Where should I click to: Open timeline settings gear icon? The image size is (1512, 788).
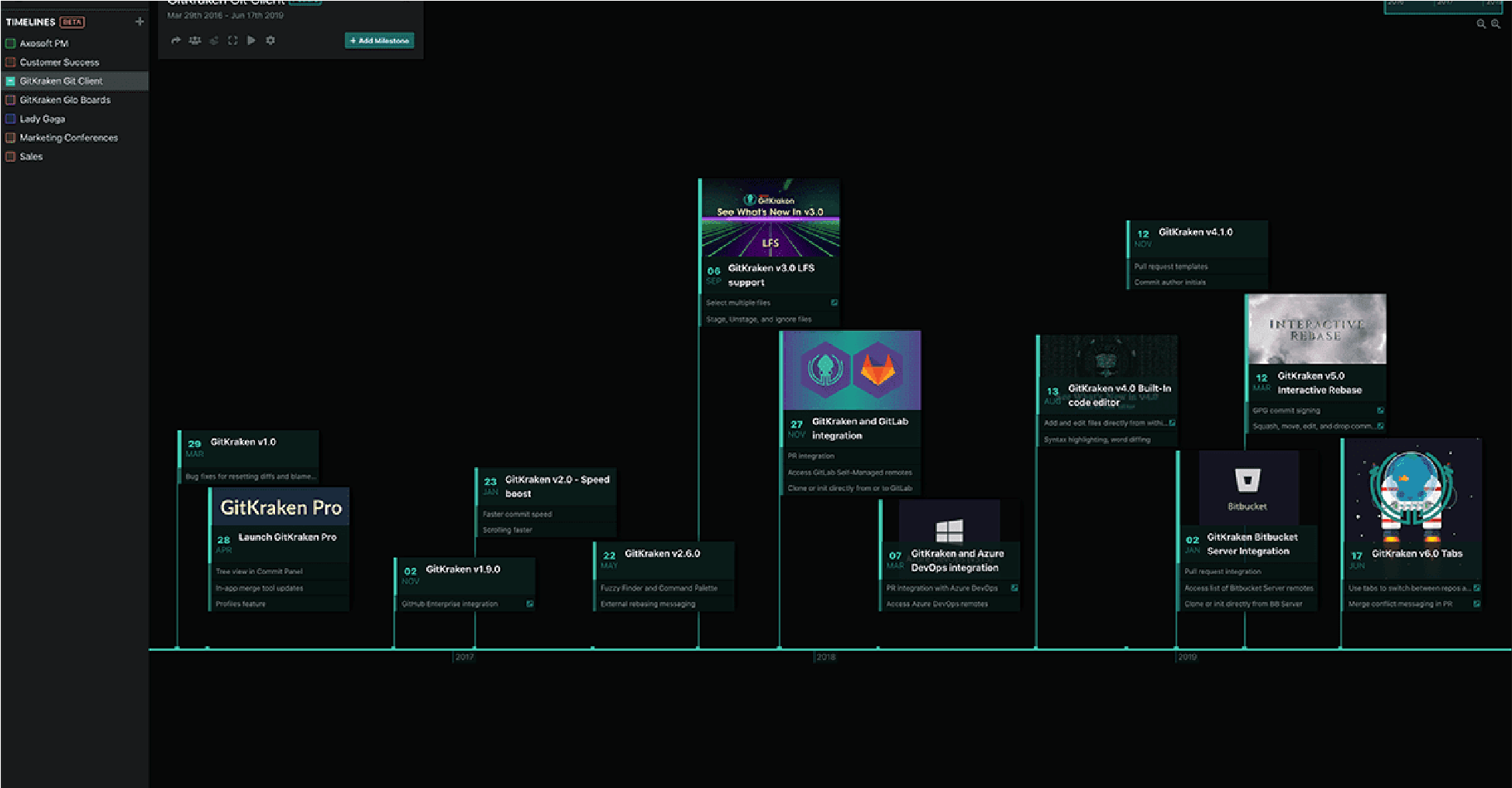pyautogui.click(x=270, y=40)
